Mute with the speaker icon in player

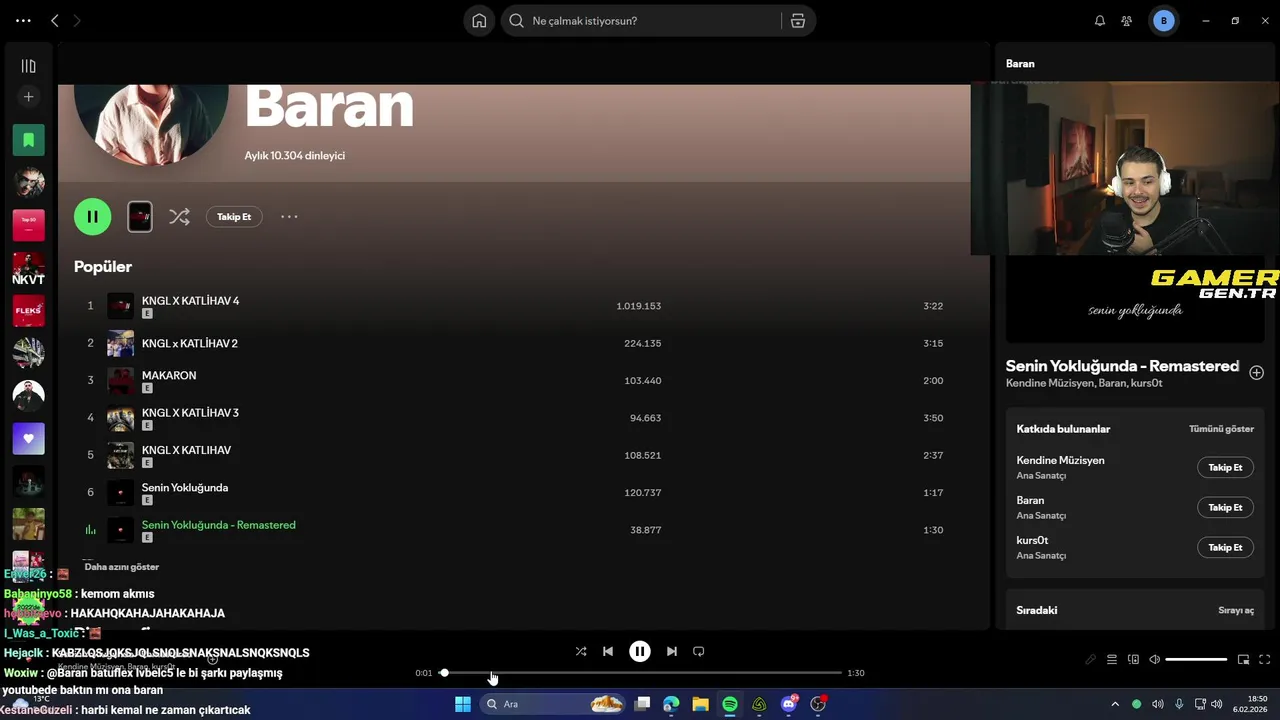[1155, 660]
